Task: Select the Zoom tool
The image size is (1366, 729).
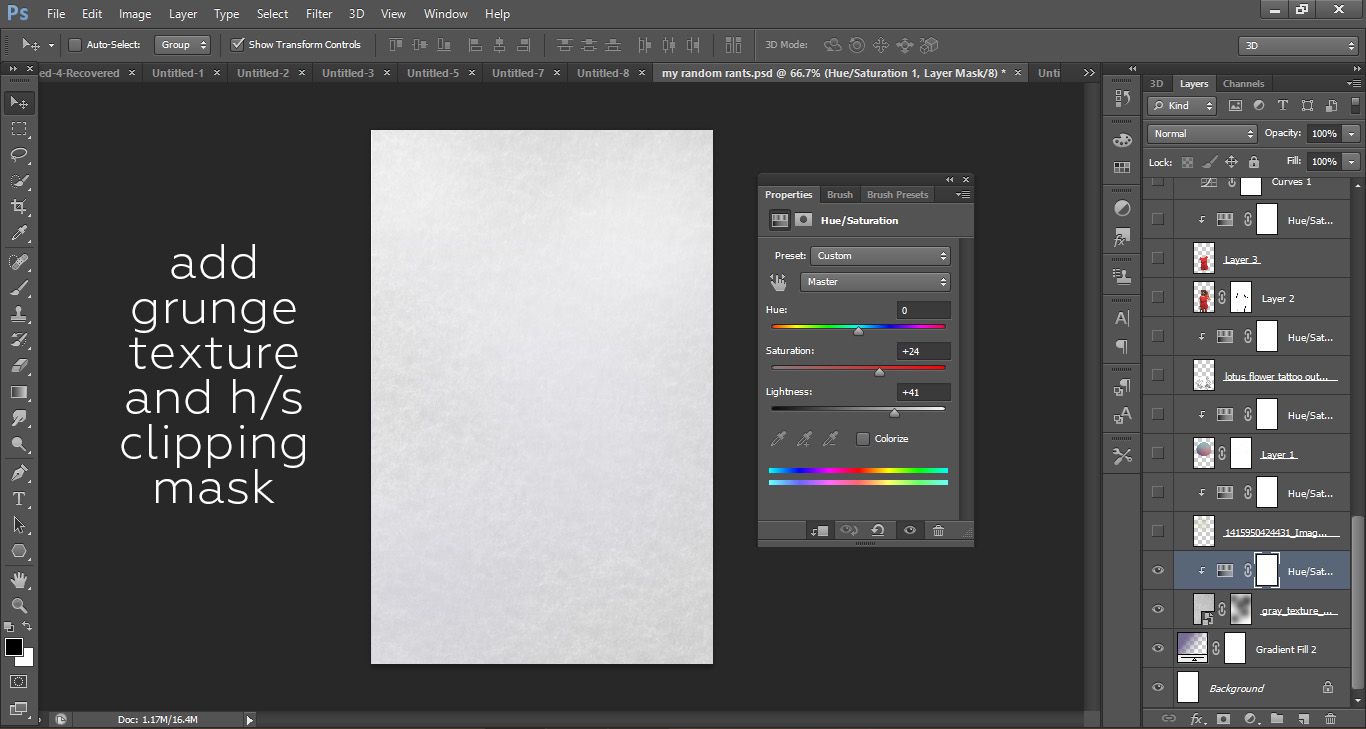Action: coord(19,605)
